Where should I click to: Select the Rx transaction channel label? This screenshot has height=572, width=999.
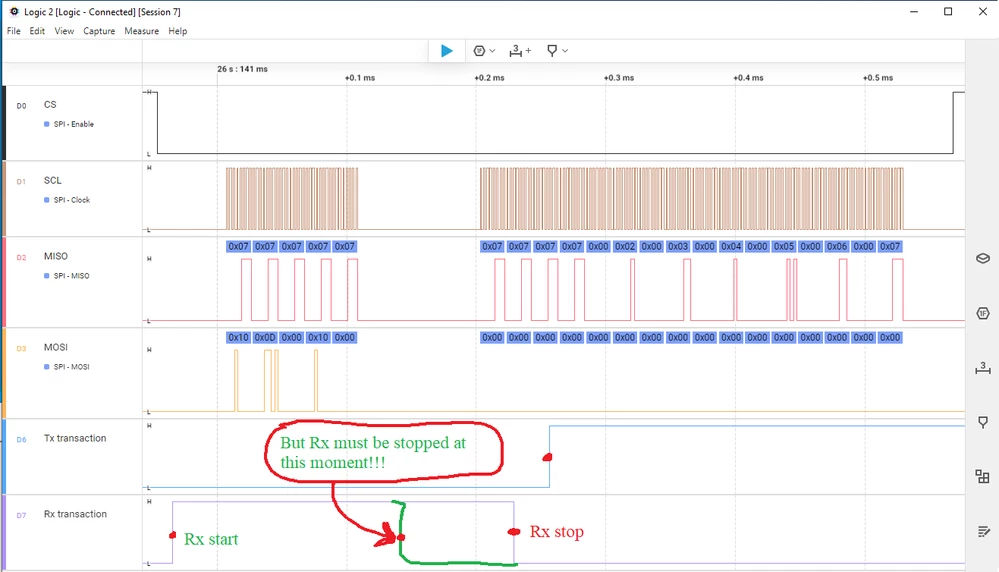tap(75, 514)
